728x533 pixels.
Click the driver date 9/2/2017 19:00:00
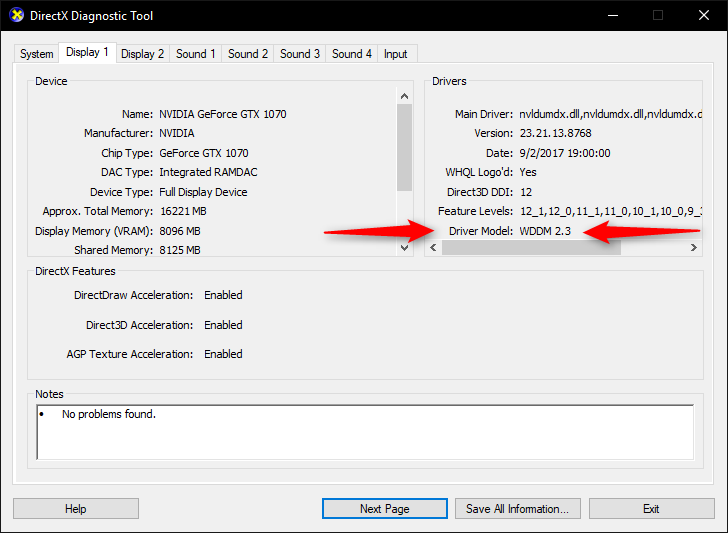click(565, 153)
